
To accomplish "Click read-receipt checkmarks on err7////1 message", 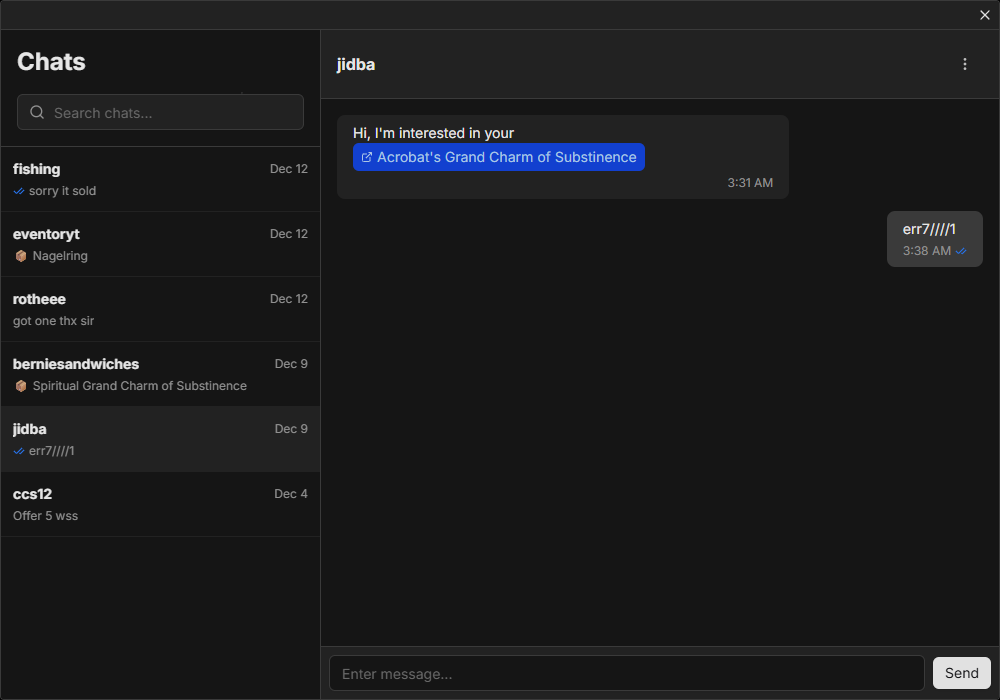I will pyautogui.click(x=961, y=251).
